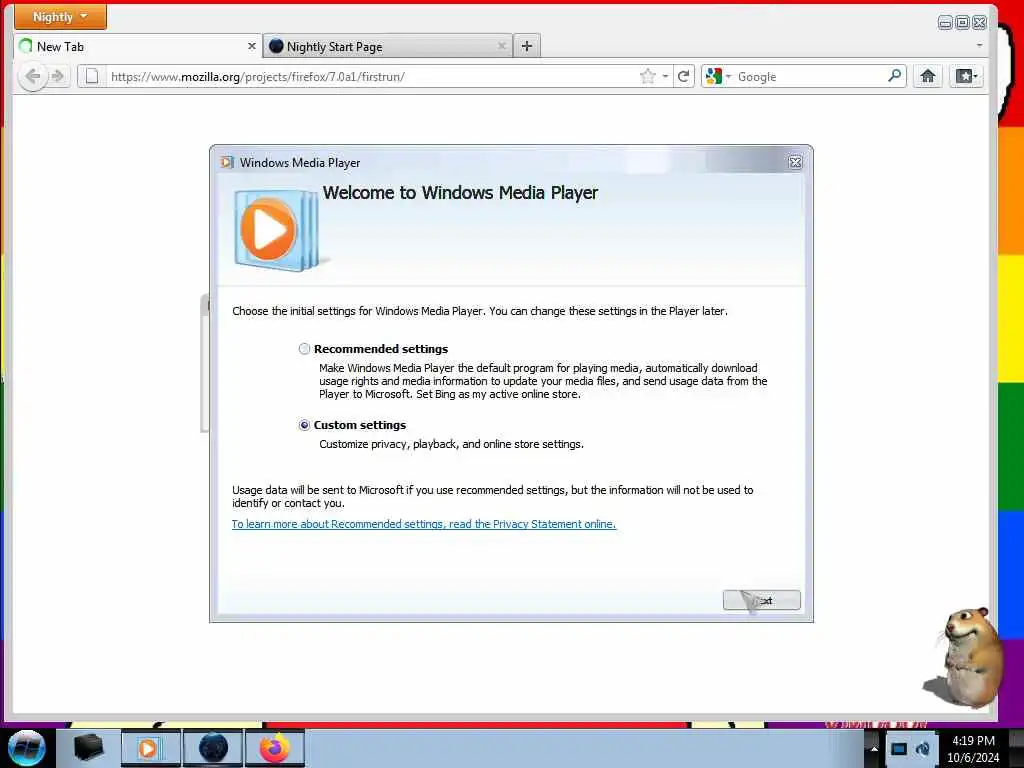Maximize the Nightly browser window
The width and height of the screenshot is (1024, 768).
pyautogui.click(x=962, y=23)
